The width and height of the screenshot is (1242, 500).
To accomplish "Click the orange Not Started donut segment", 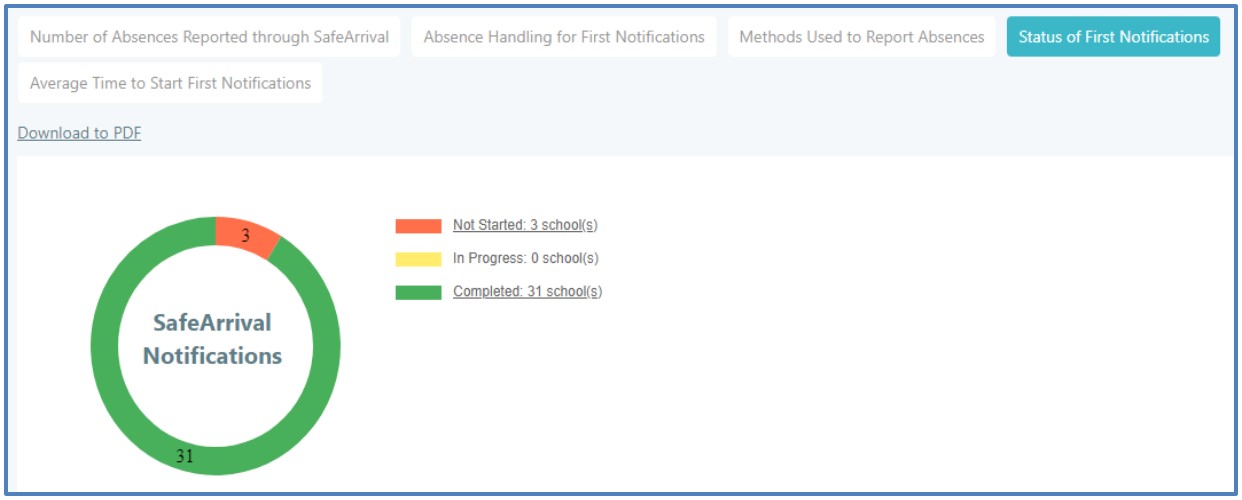I will tap(257, 241).
